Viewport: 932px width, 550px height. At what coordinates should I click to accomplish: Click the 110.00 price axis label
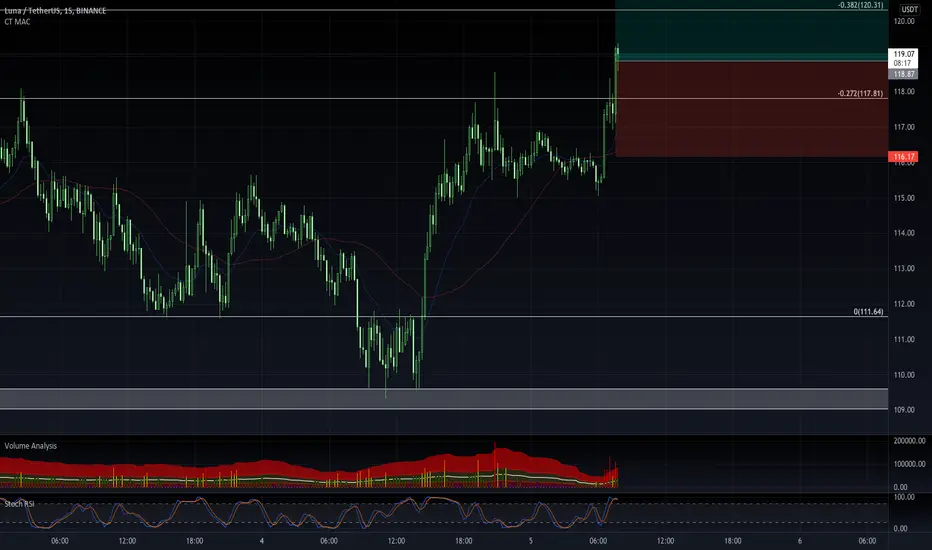904,375
